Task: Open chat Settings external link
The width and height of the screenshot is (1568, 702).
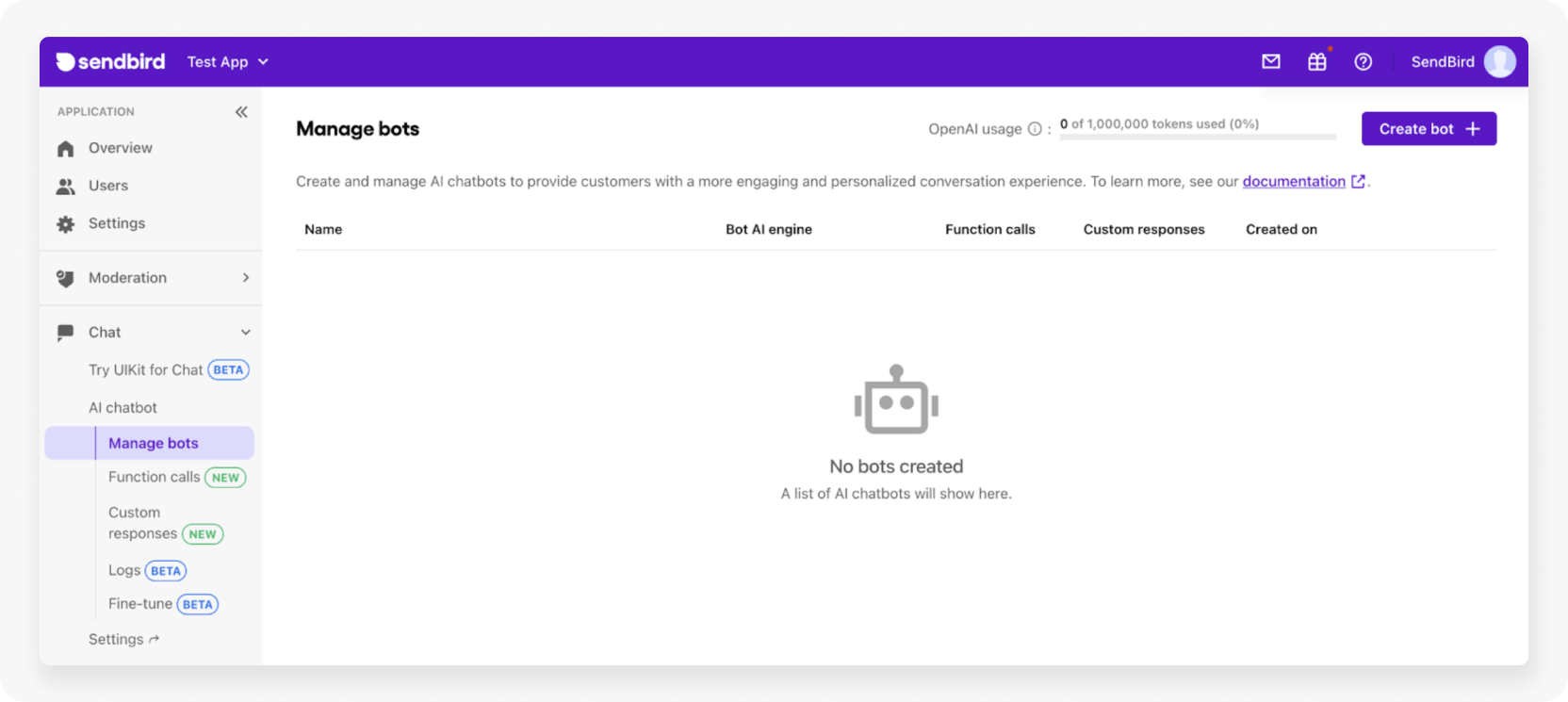Action: pyautogui.click(x=124, y=639)
